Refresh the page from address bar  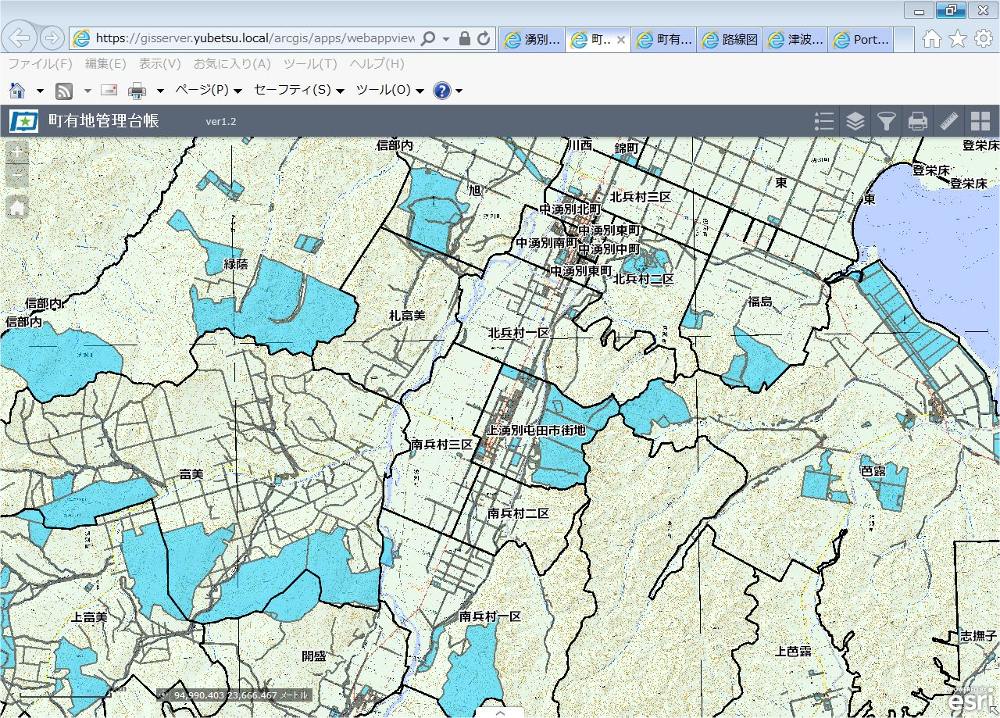(484, 39)
